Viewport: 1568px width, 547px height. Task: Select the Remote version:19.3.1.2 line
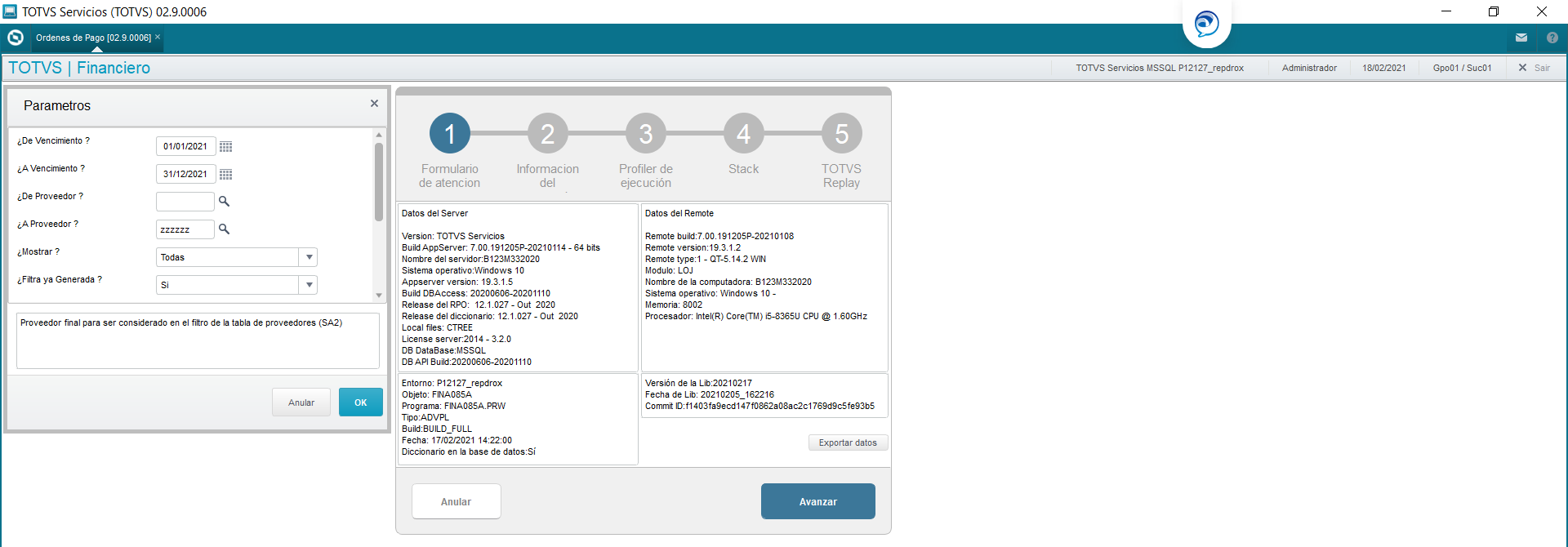(x=693, y=247)
